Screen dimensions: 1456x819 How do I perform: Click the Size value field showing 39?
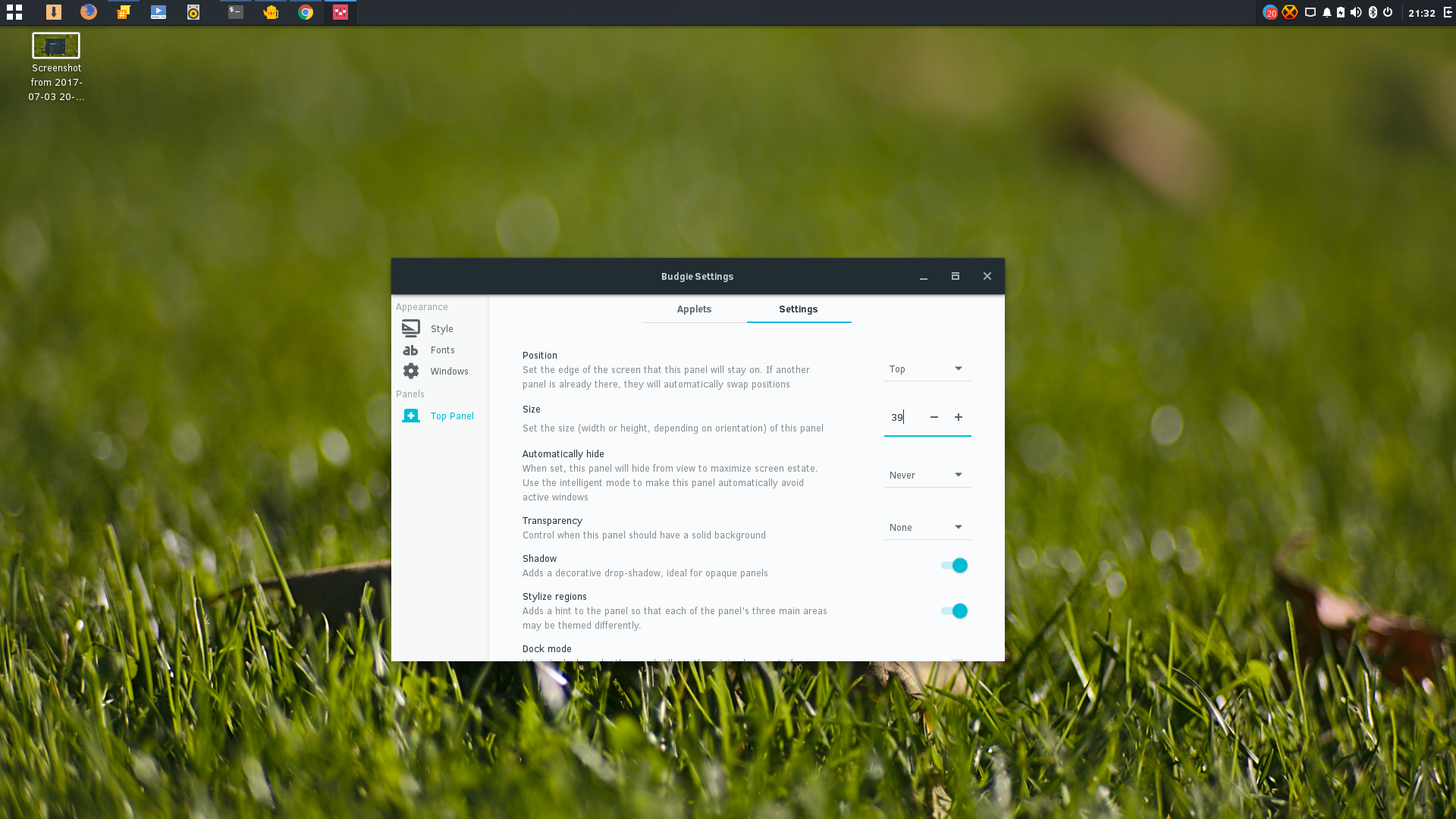coord(902,417)
